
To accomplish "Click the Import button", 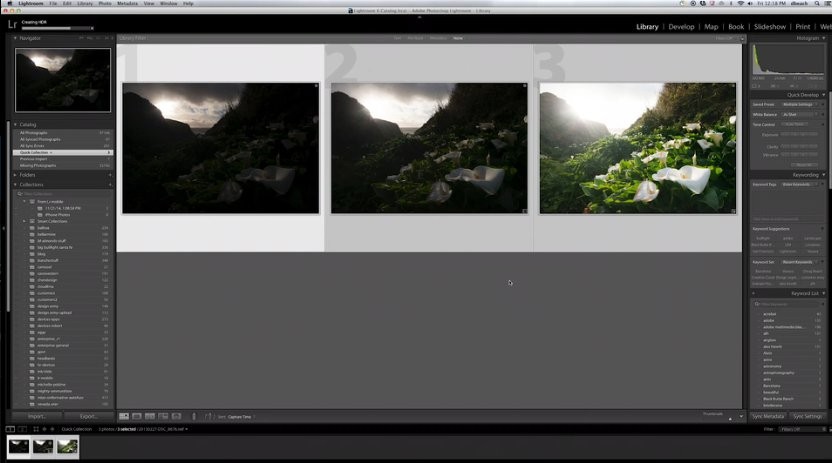I will (37, 416).
